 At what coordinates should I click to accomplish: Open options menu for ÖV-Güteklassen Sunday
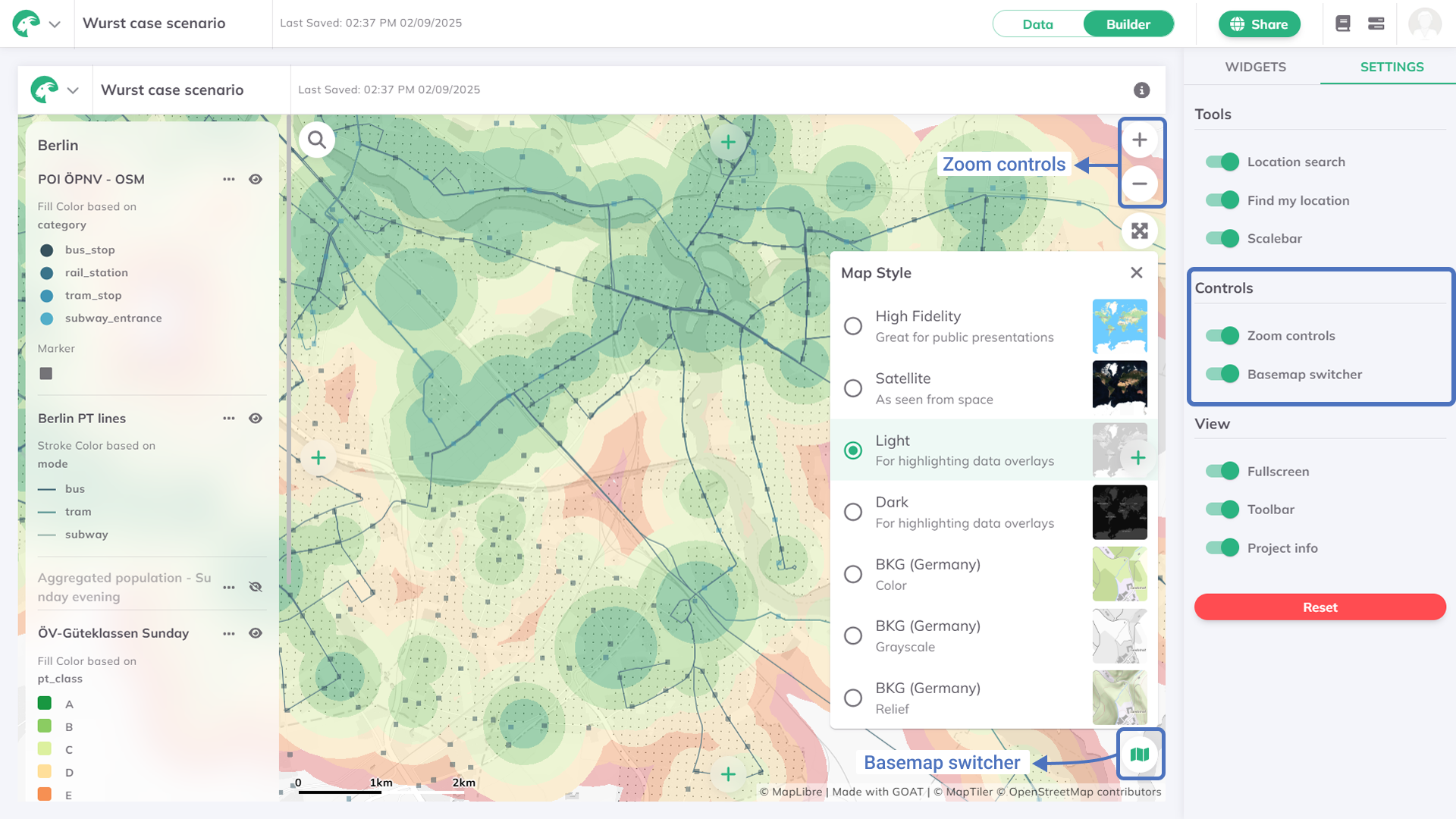[x=228, y=633]
